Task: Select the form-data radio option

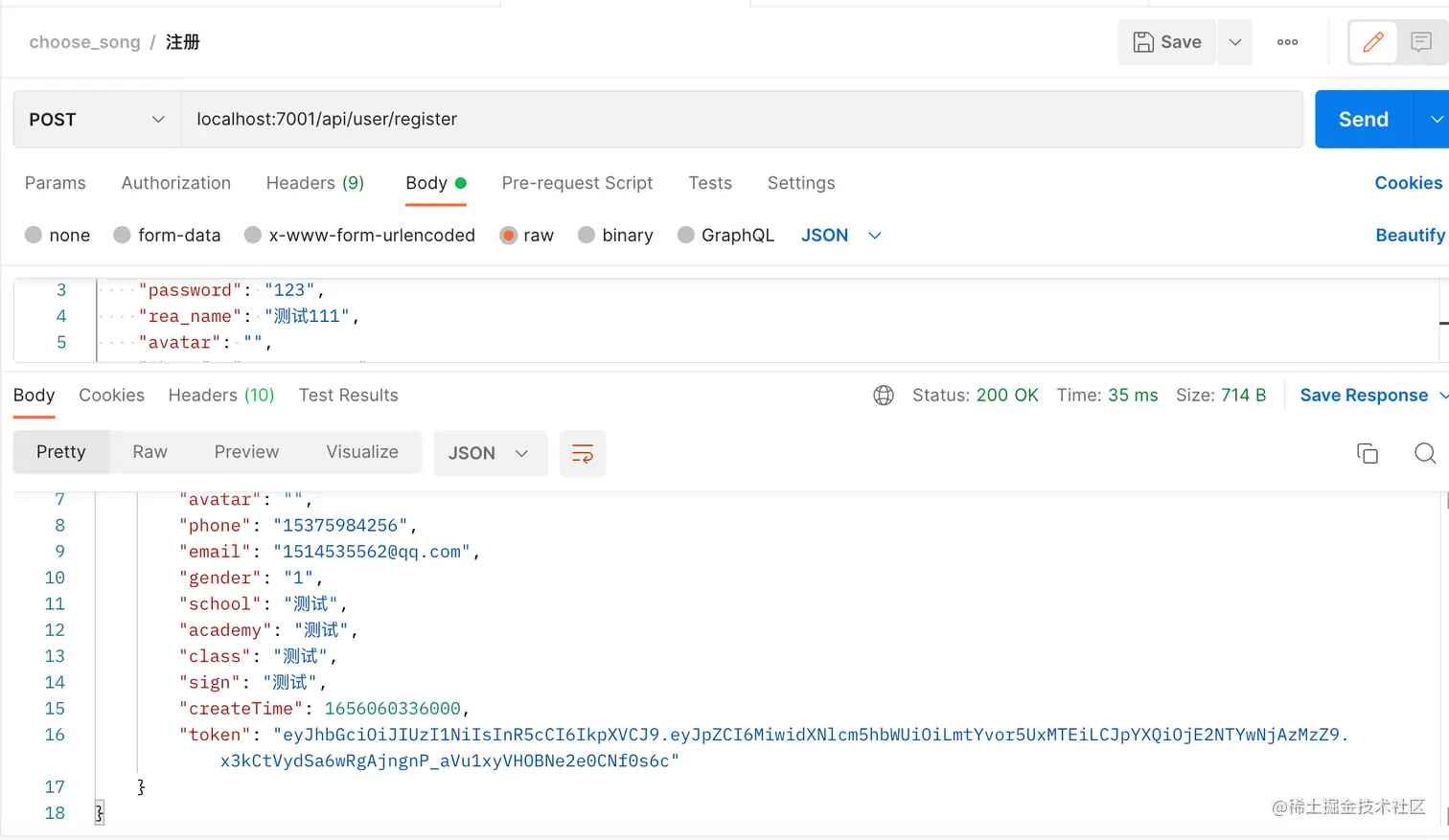Action: pyautogui.click(x=123, y=236)
